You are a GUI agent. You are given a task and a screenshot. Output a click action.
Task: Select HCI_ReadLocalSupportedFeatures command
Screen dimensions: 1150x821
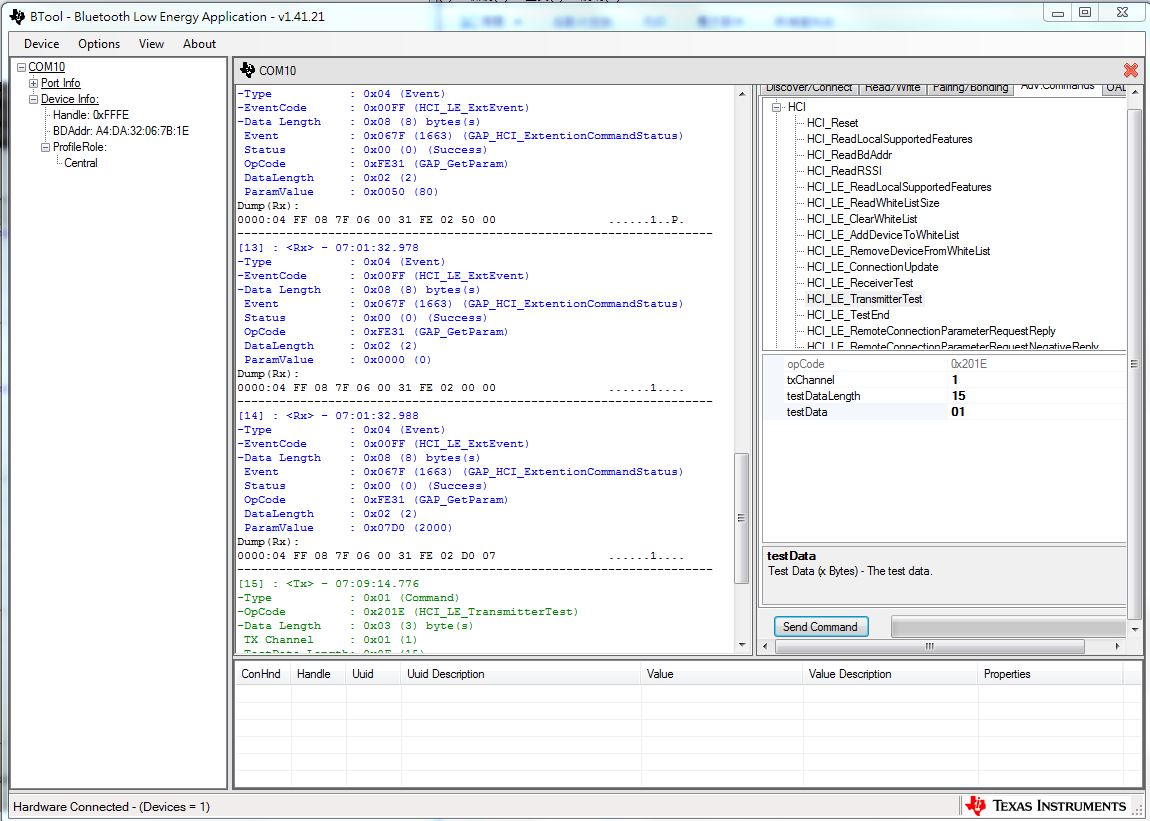point(890,139)
